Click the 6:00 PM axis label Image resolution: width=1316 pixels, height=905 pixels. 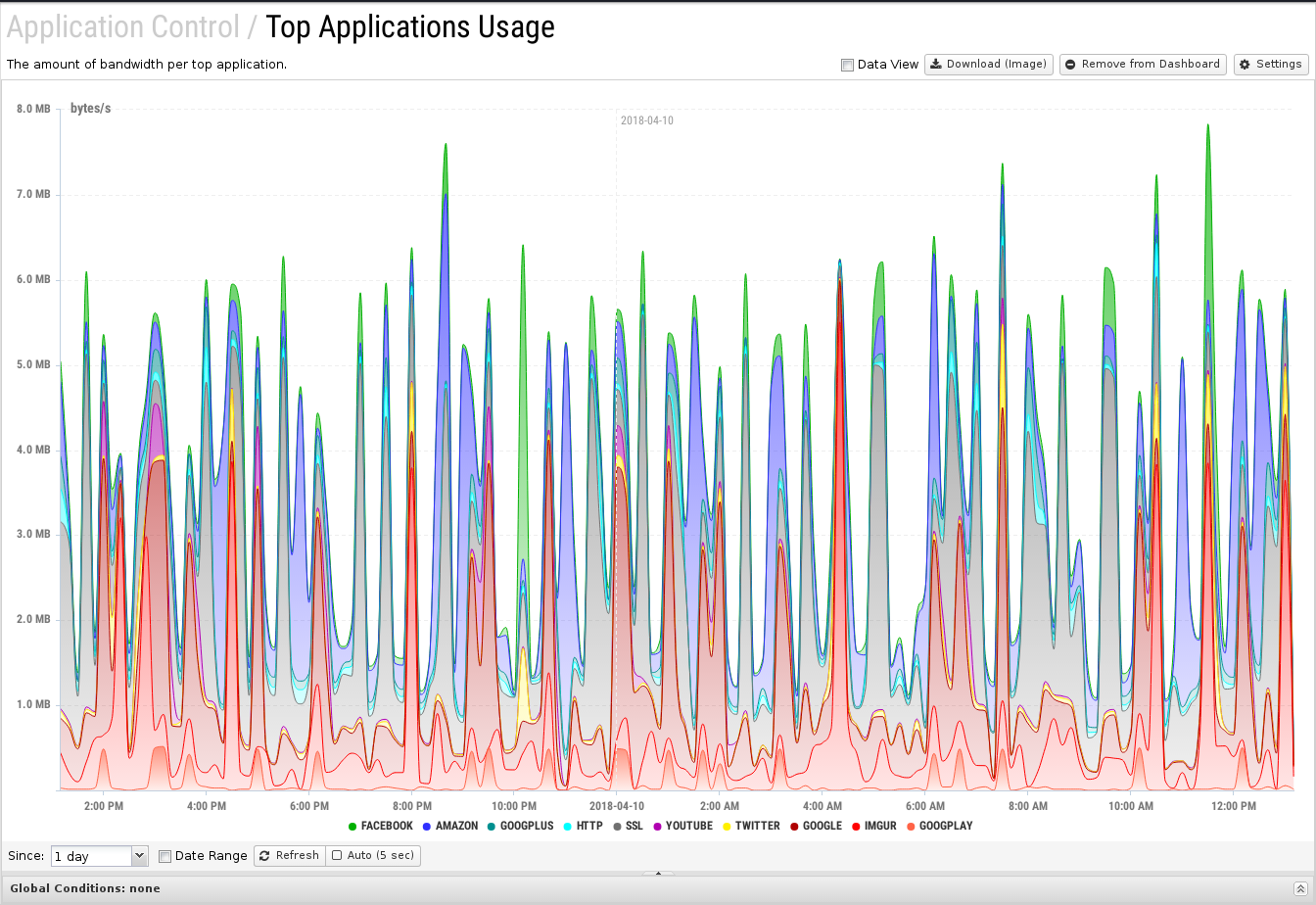click(x=308, y=806)
